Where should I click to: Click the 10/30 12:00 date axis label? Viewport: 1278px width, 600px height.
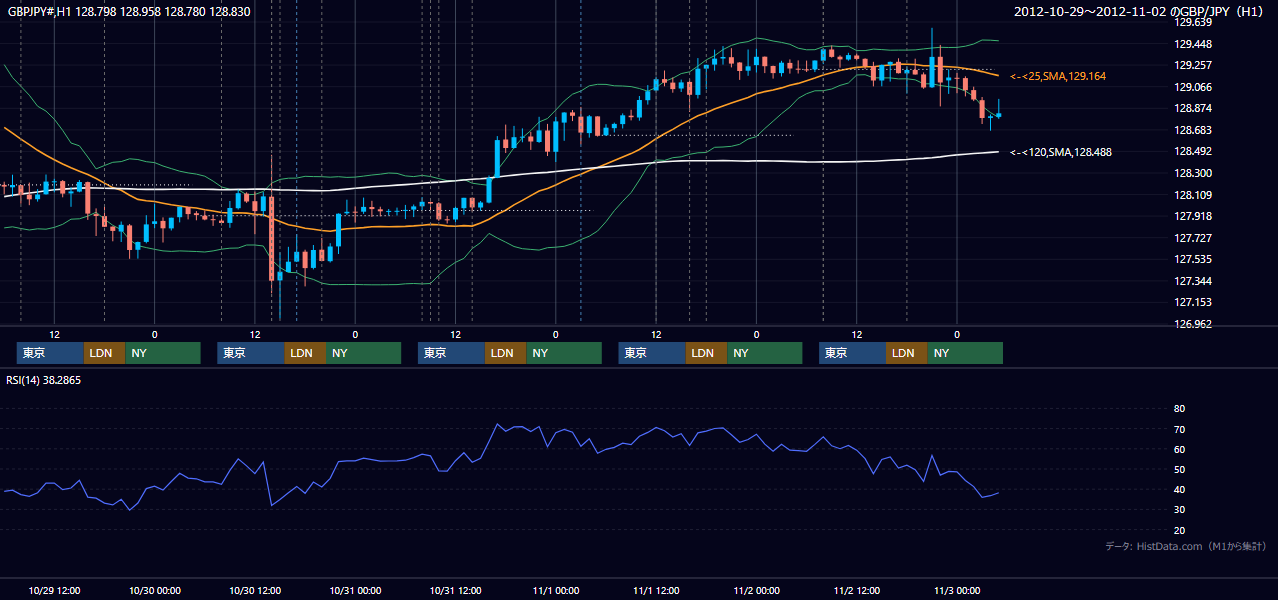point(255,590)
